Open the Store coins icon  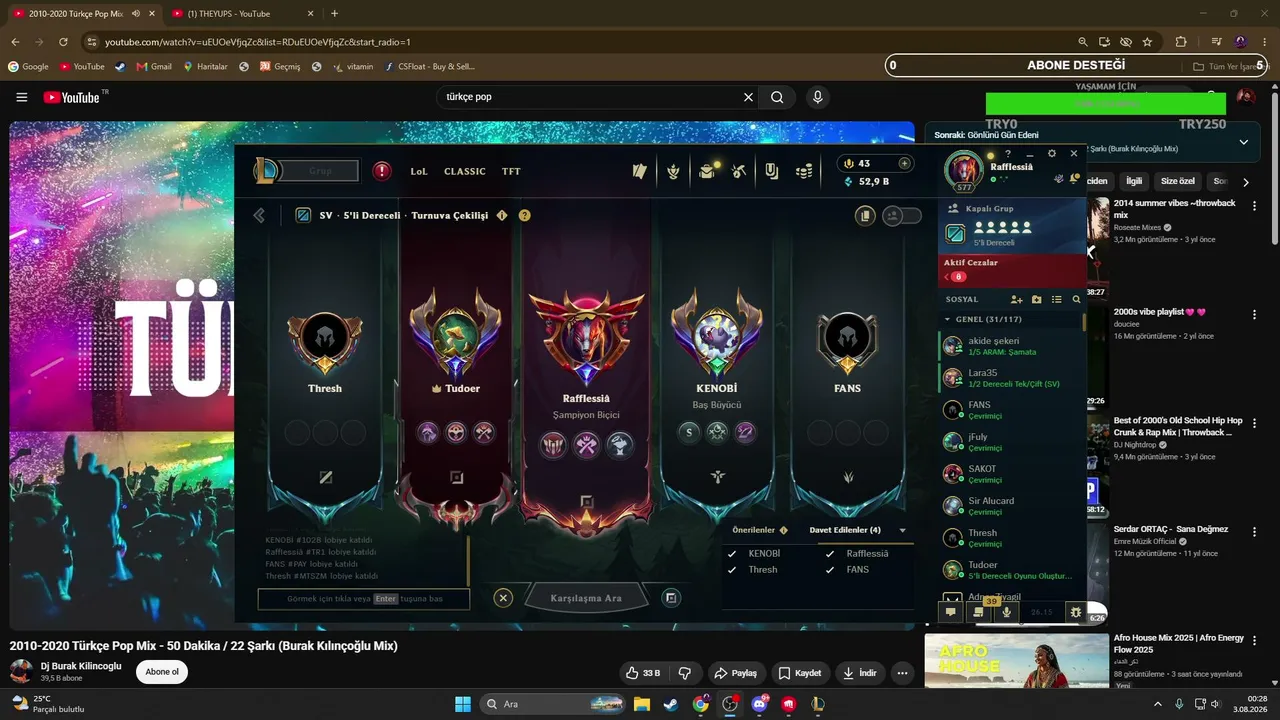[804, 171]
